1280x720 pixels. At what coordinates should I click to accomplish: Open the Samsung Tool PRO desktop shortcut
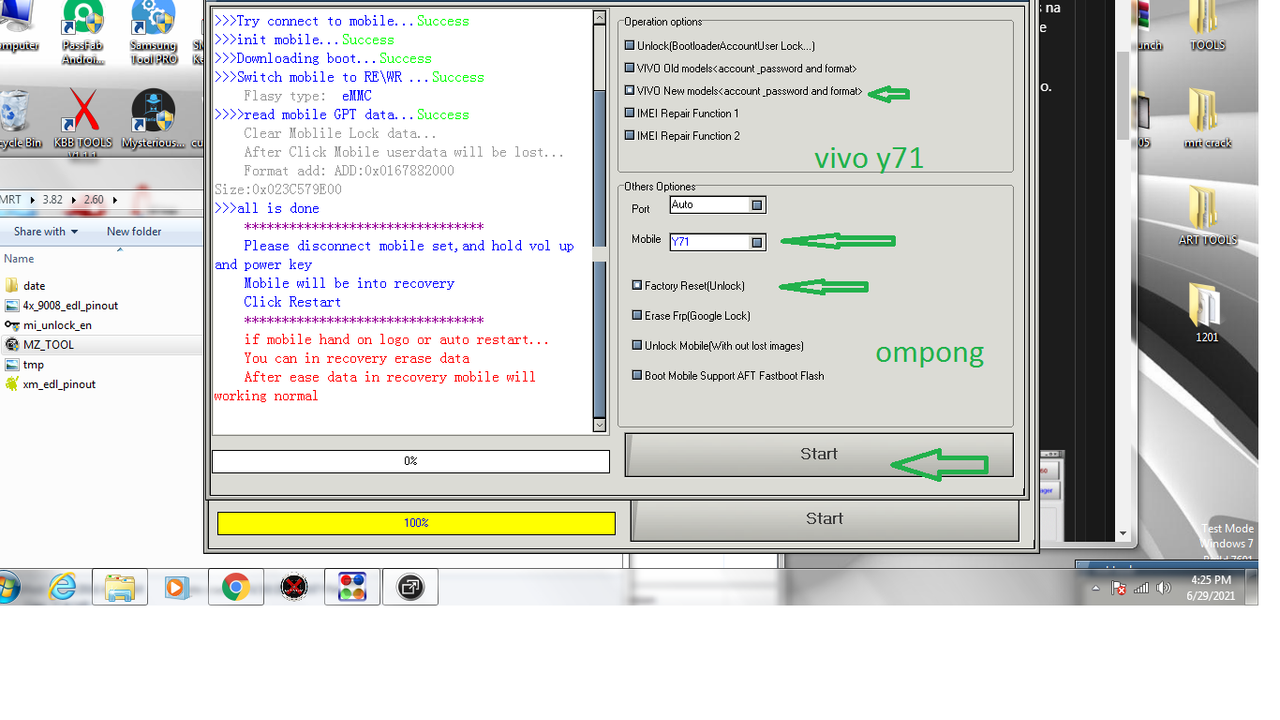[153, 30]
